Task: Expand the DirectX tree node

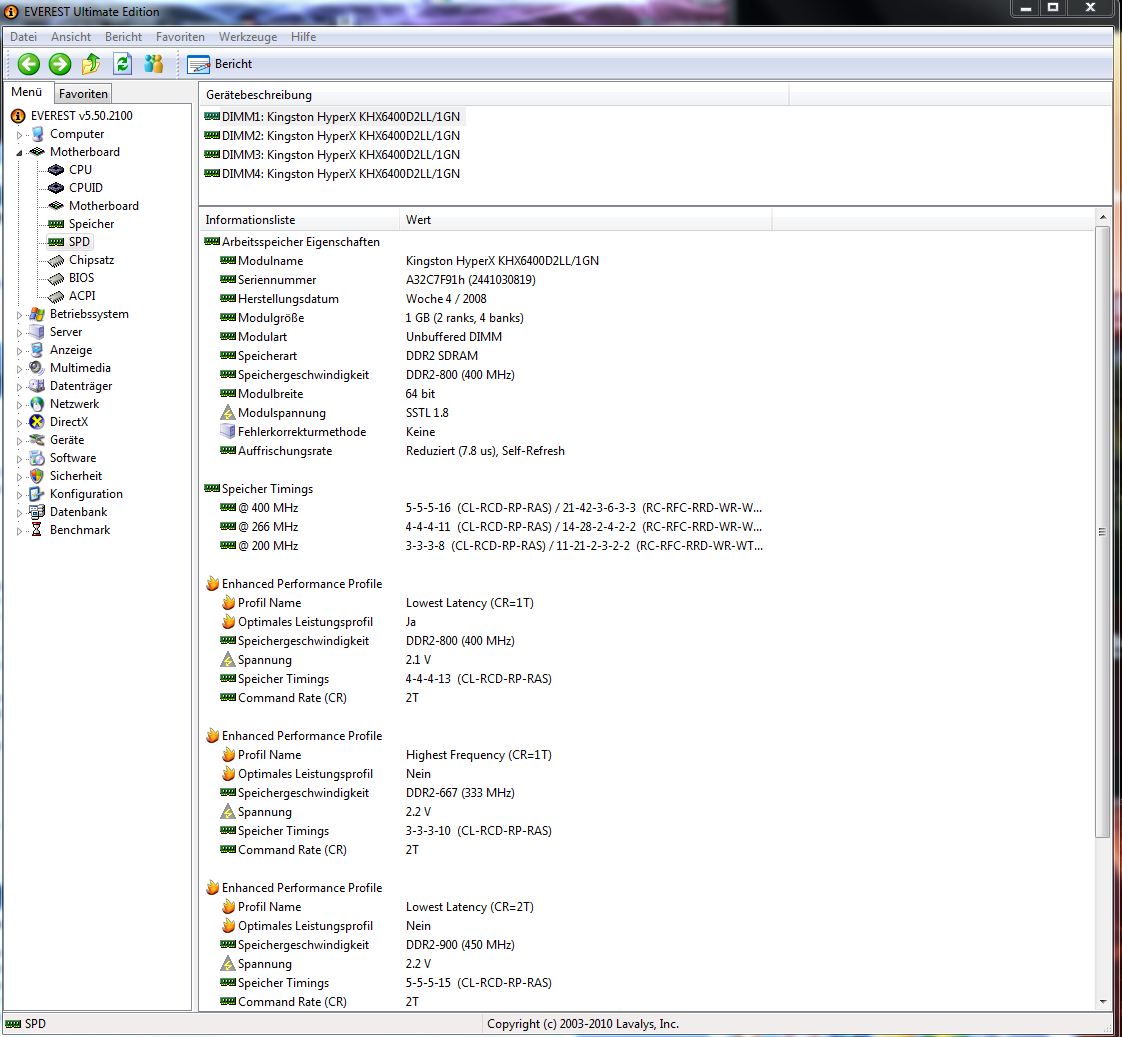Action: point(19,422)
